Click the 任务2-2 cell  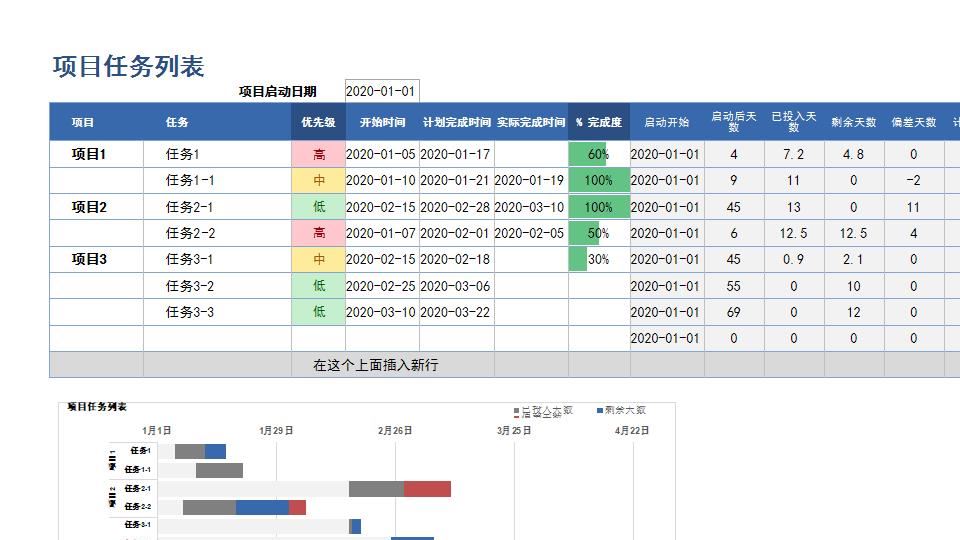click(x=217, y=233)
